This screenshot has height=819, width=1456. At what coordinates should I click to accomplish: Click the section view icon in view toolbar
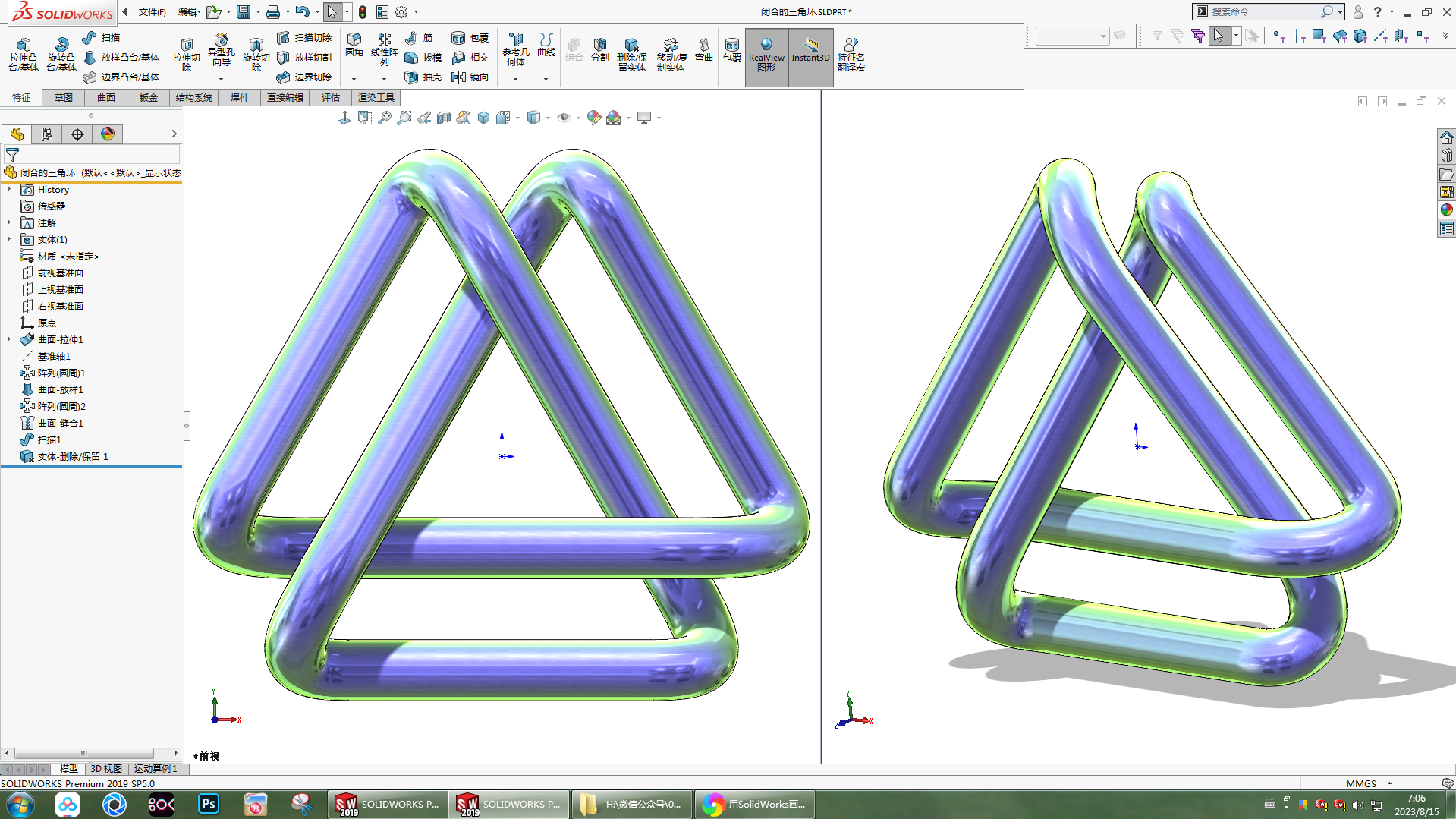(x=444, y=118)
